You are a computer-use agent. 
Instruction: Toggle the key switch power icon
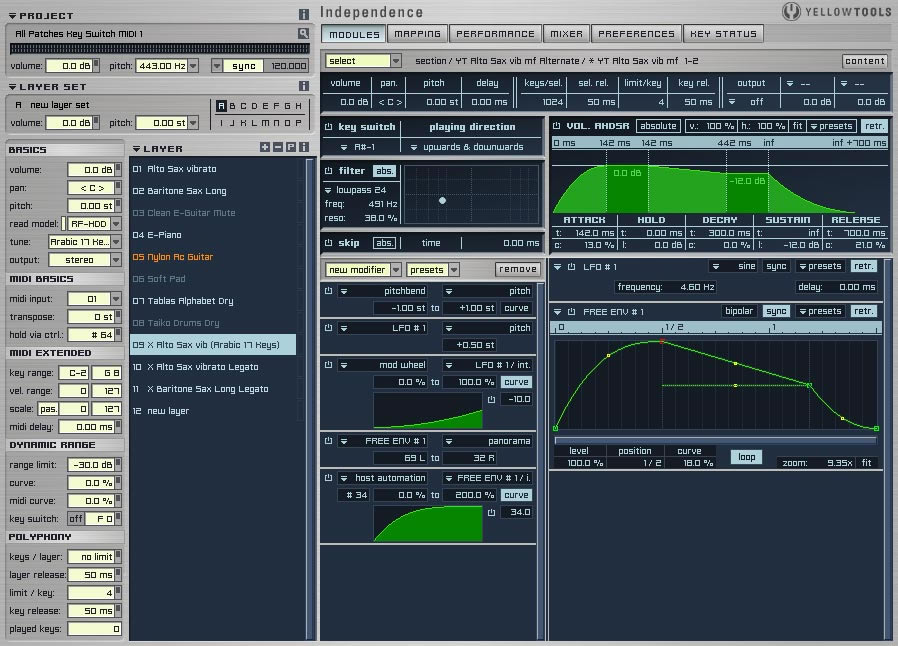(329, 127)
